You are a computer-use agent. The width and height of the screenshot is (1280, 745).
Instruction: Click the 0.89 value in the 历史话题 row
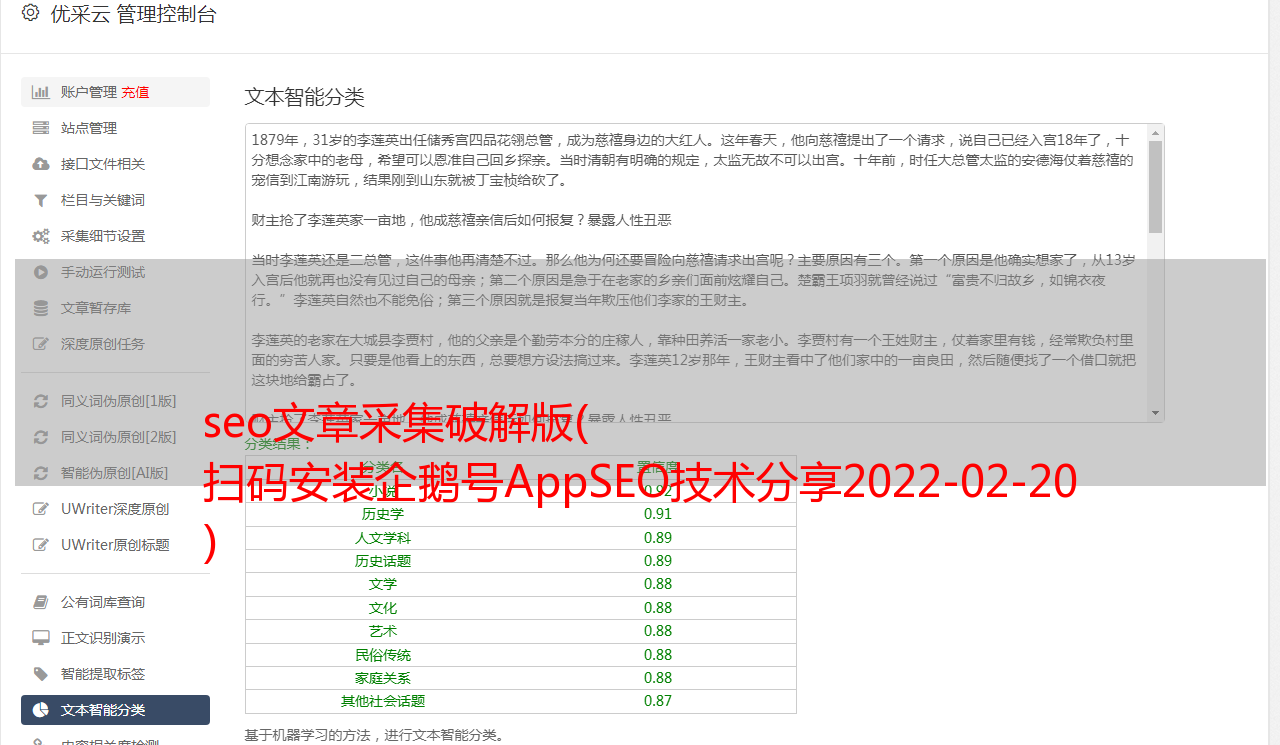point(658,561)
